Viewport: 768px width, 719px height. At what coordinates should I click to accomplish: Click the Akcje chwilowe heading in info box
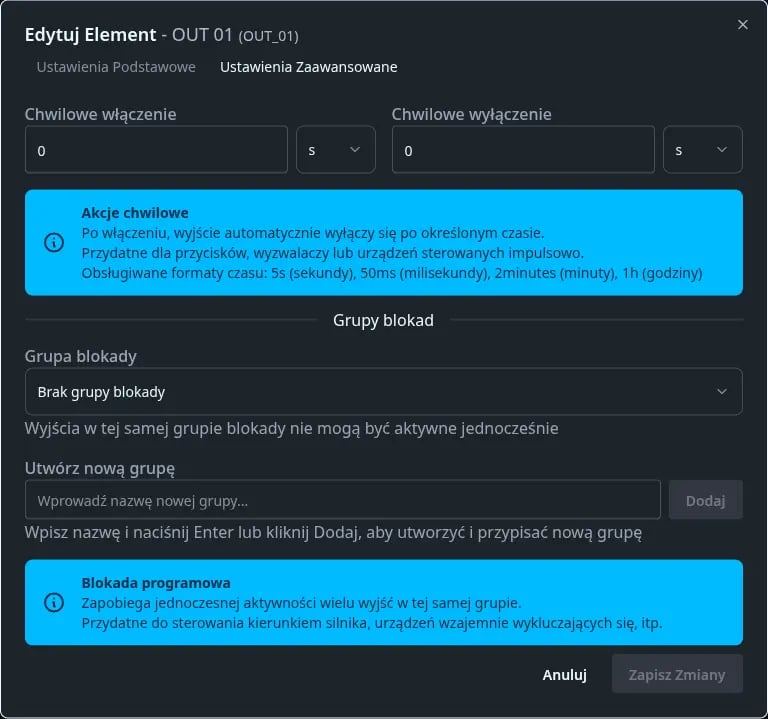(x=135, y=213)
